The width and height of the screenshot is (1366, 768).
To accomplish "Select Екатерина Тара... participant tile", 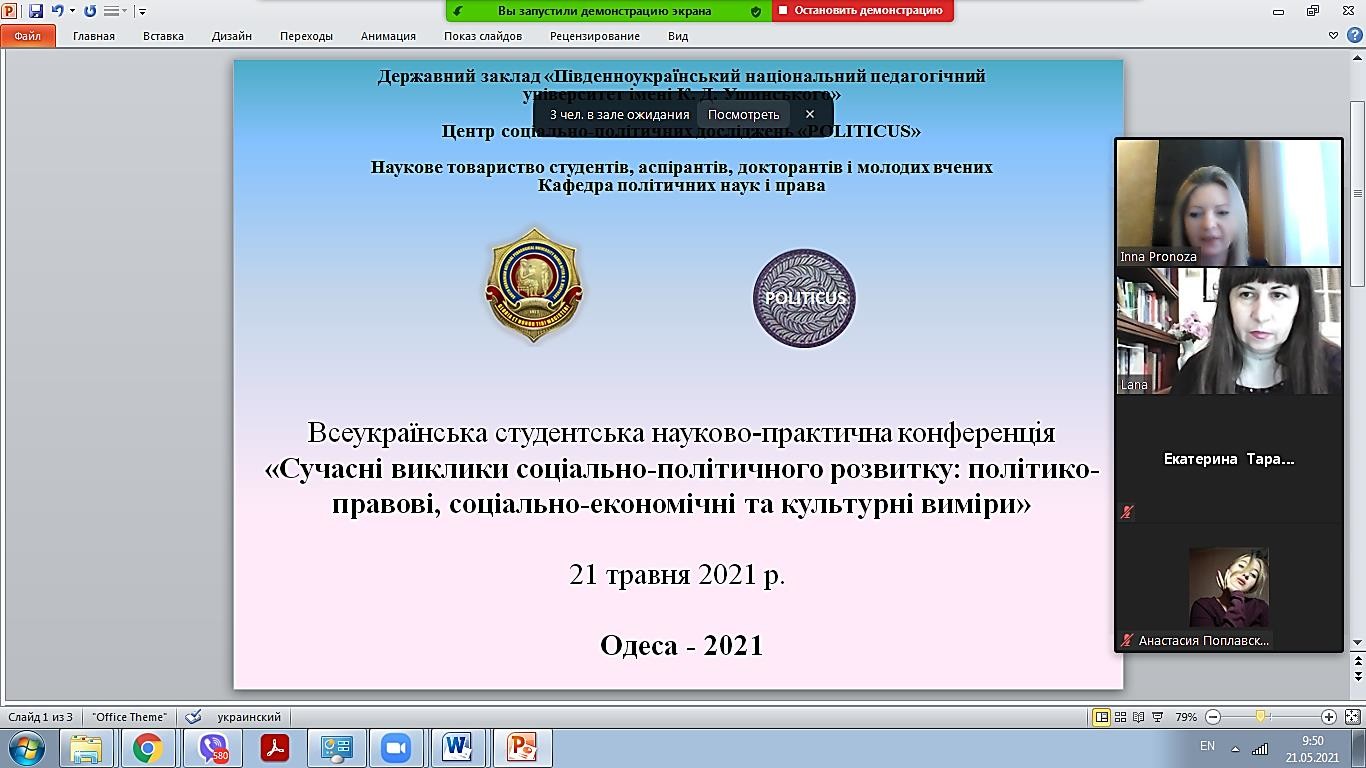I will pos(1229,459).
